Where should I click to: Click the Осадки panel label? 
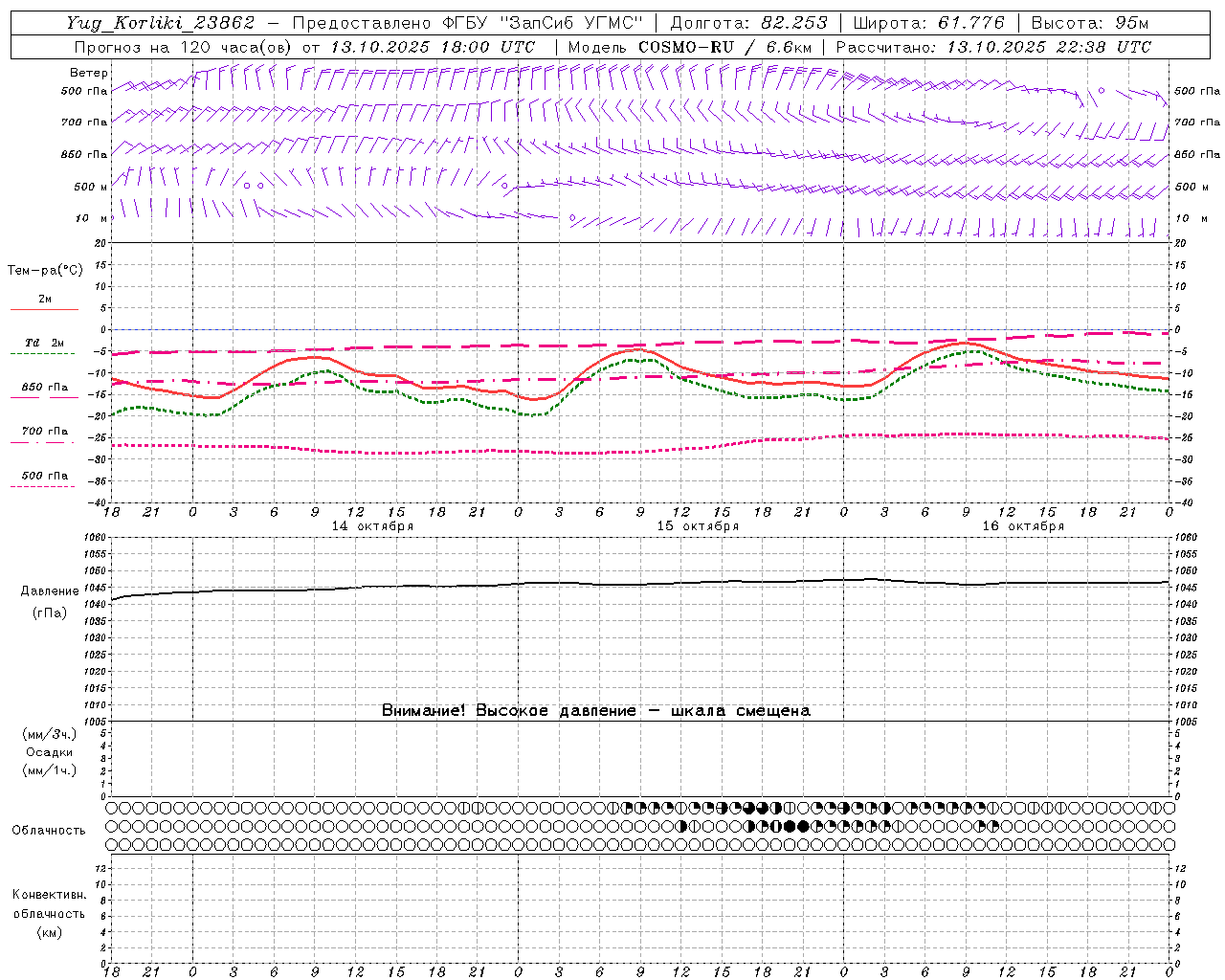tap(50, 753)
